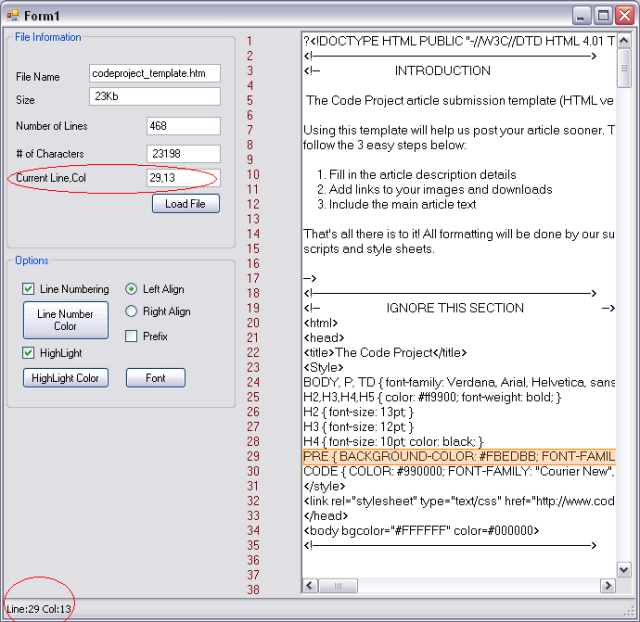Click the Number of Lines field 468
Screen dimensions: 640x622
point(183,126)
